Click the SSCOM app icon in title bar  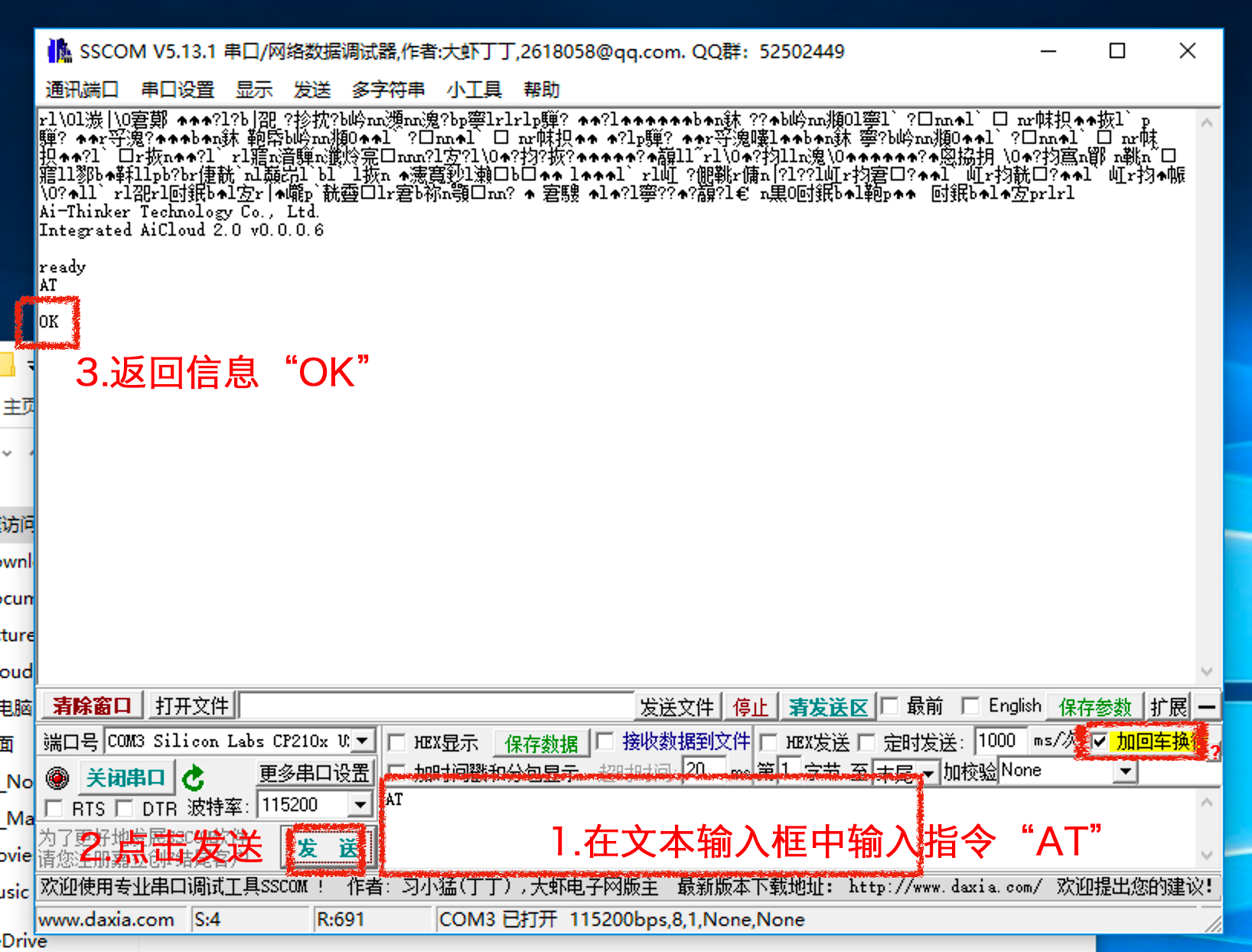pos(59,51)
